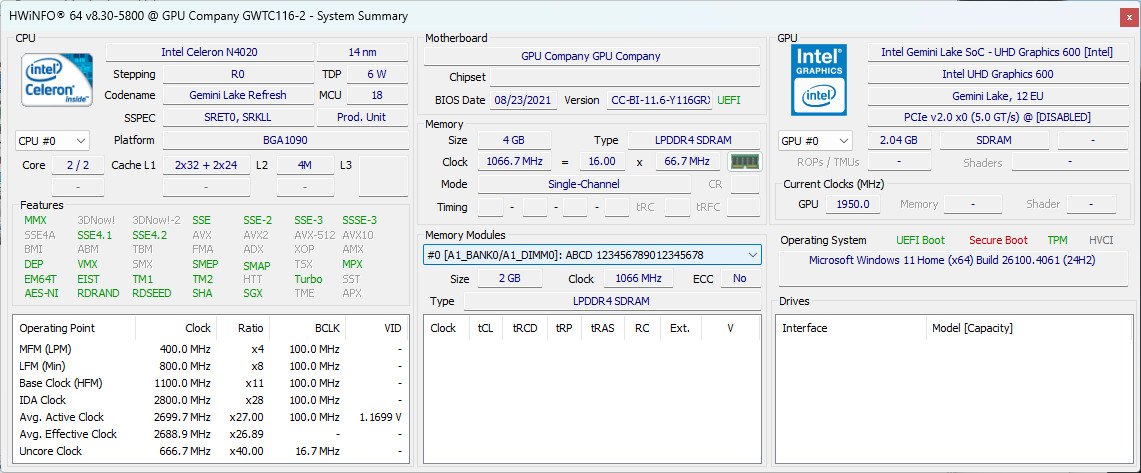This screenshot has width=1141, height=473.
Task: Click the tCL timing column header
Action: (x=485, y=328)
